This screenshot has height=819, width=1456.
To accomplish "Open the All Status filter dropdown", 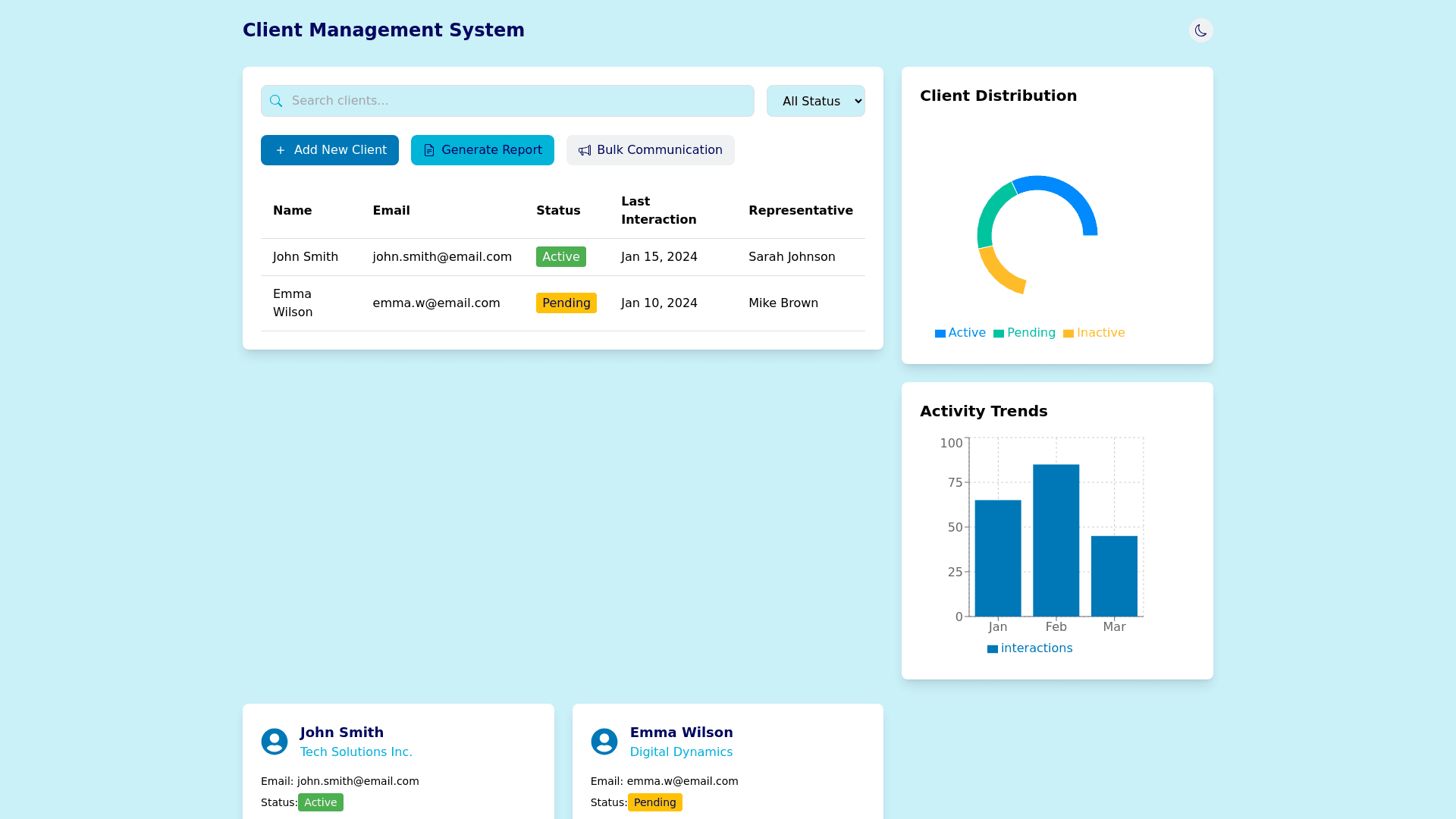I will click(815, 101).
